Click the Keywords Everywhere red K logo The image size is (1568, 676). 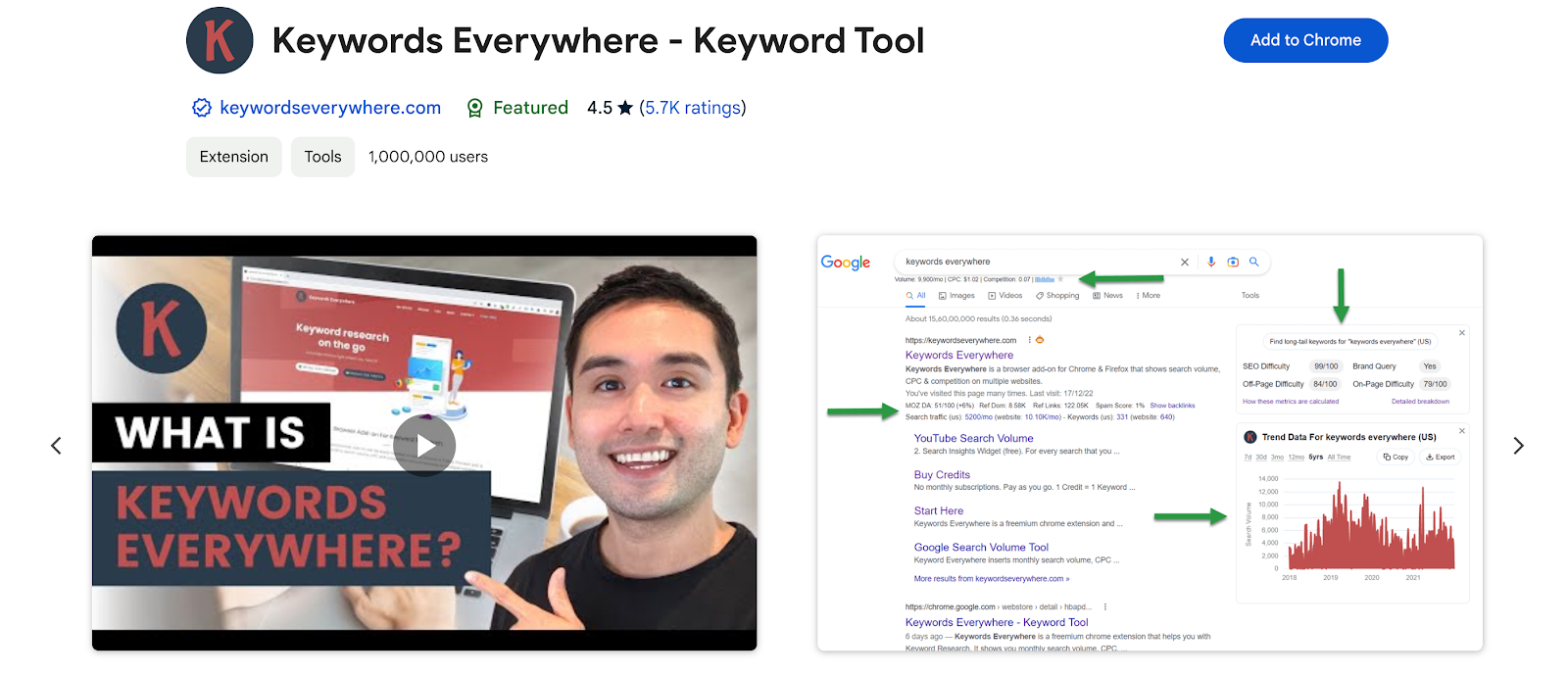pos(220,40)
